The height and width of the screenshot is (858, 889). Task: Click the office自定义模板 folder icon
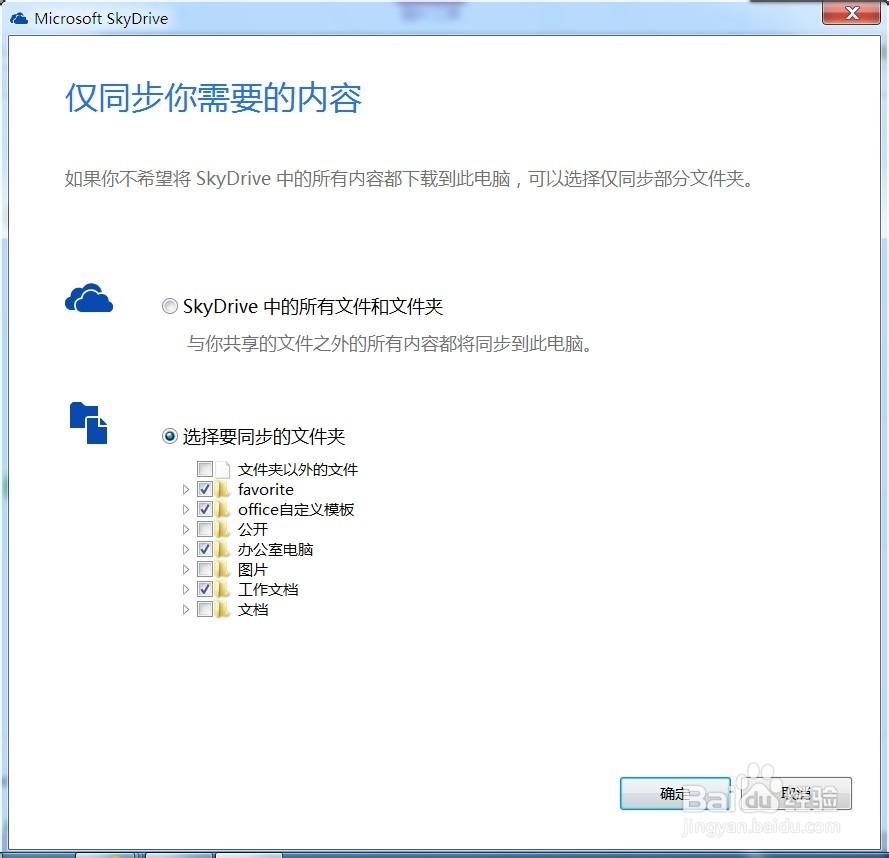(x=223, y=509)
